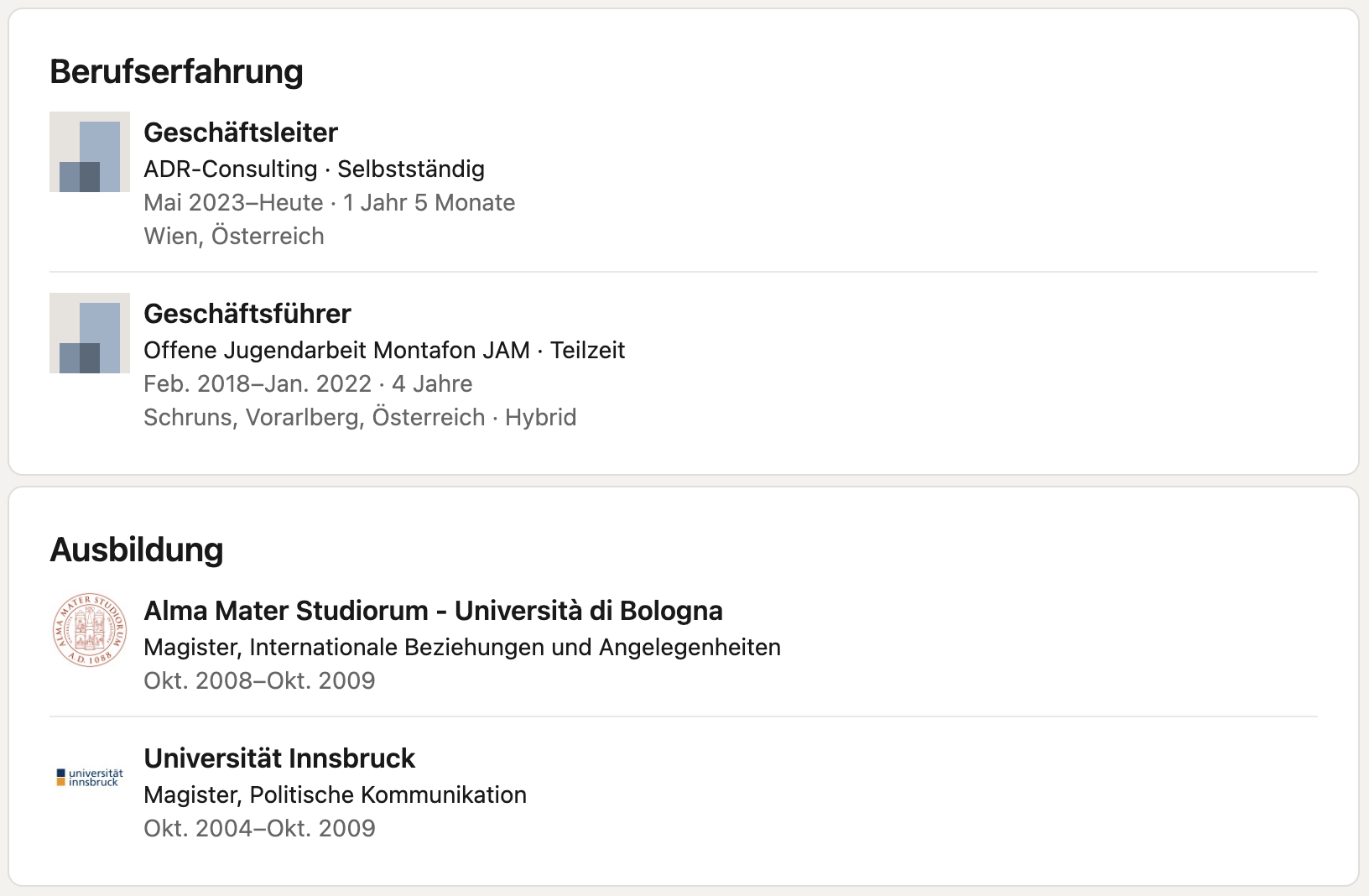Image resolution: width=1369 pixels, height=896 pixels.
Task: Click the Berufserfahrung section heading
Action: coord(176,72)
